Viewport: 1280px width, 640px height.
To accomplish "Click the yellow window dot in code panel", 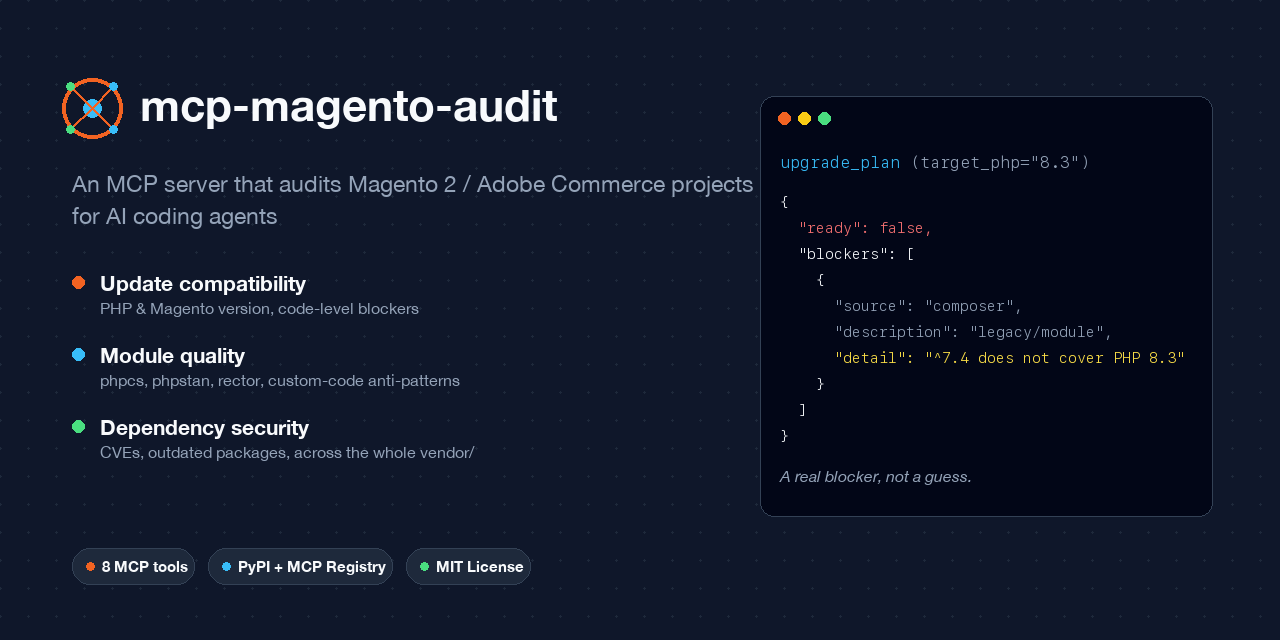I will click(x=805, y=119).
